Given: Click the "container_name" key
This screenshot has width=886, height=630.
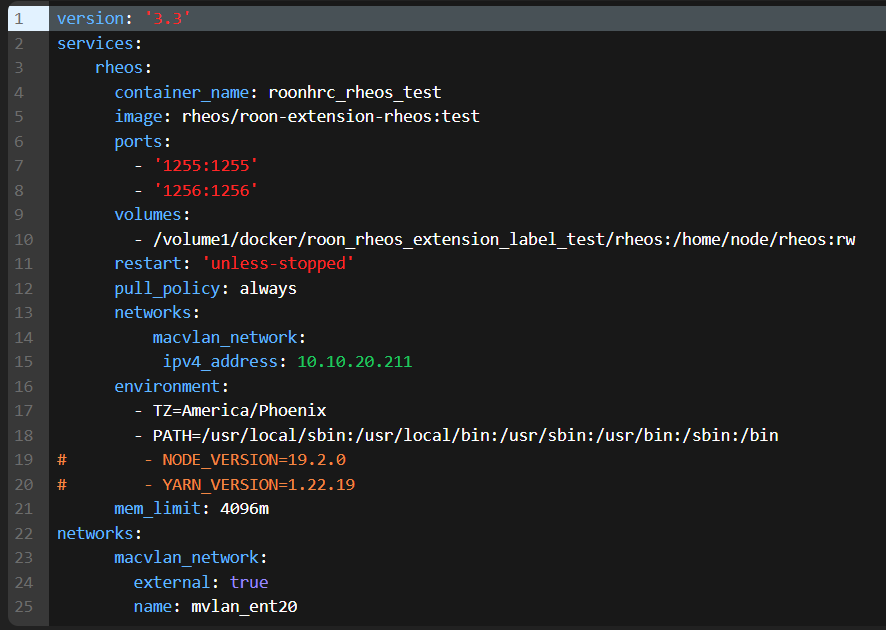Looking at the screenshot, I should [182, 93].
